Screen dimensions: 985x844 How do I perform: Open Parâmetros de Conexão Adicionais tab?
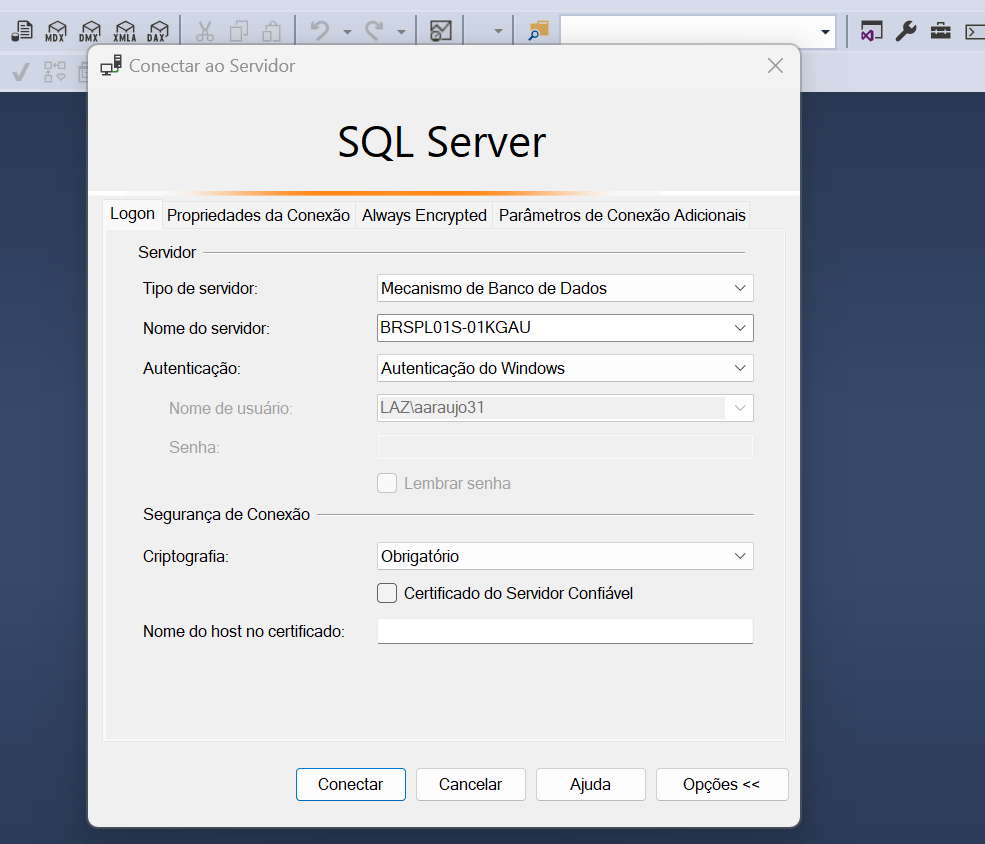[622, 215]
